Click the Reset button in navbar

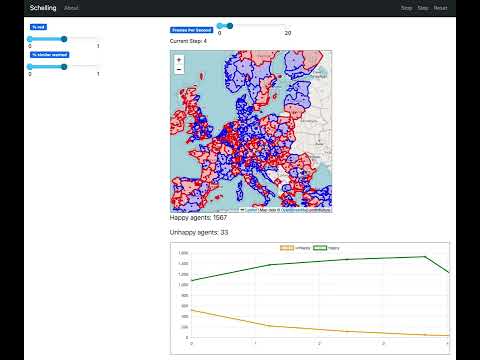click(440, 8)
